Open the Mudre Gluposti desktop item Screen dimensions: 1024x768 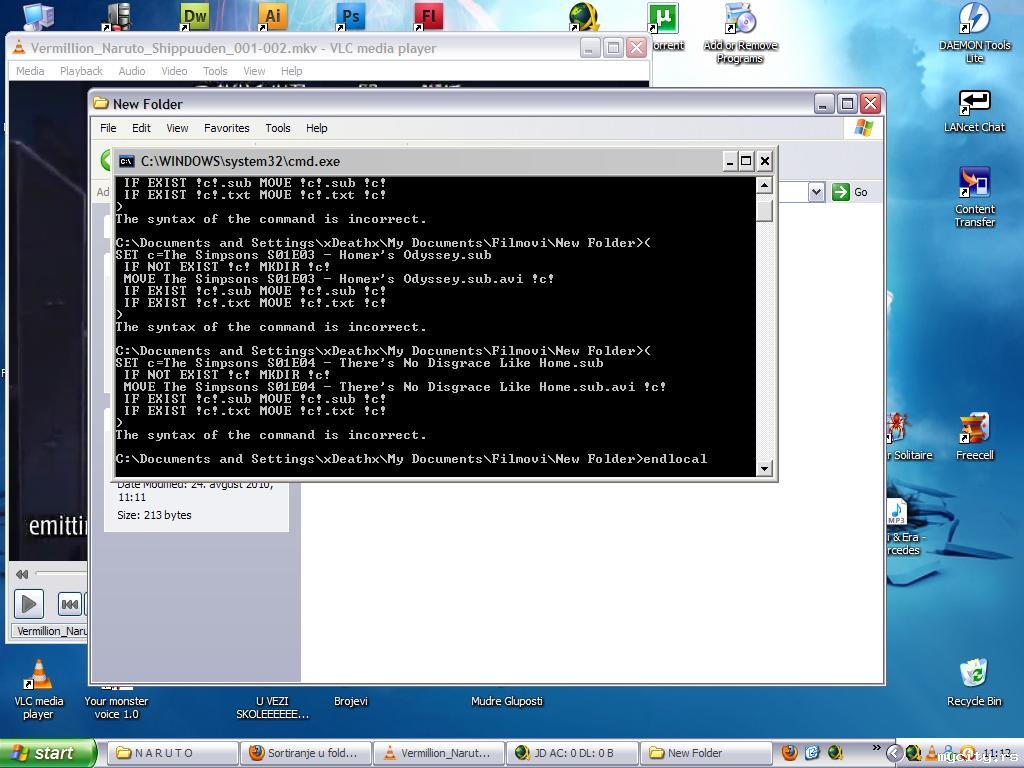pos(507,701)
